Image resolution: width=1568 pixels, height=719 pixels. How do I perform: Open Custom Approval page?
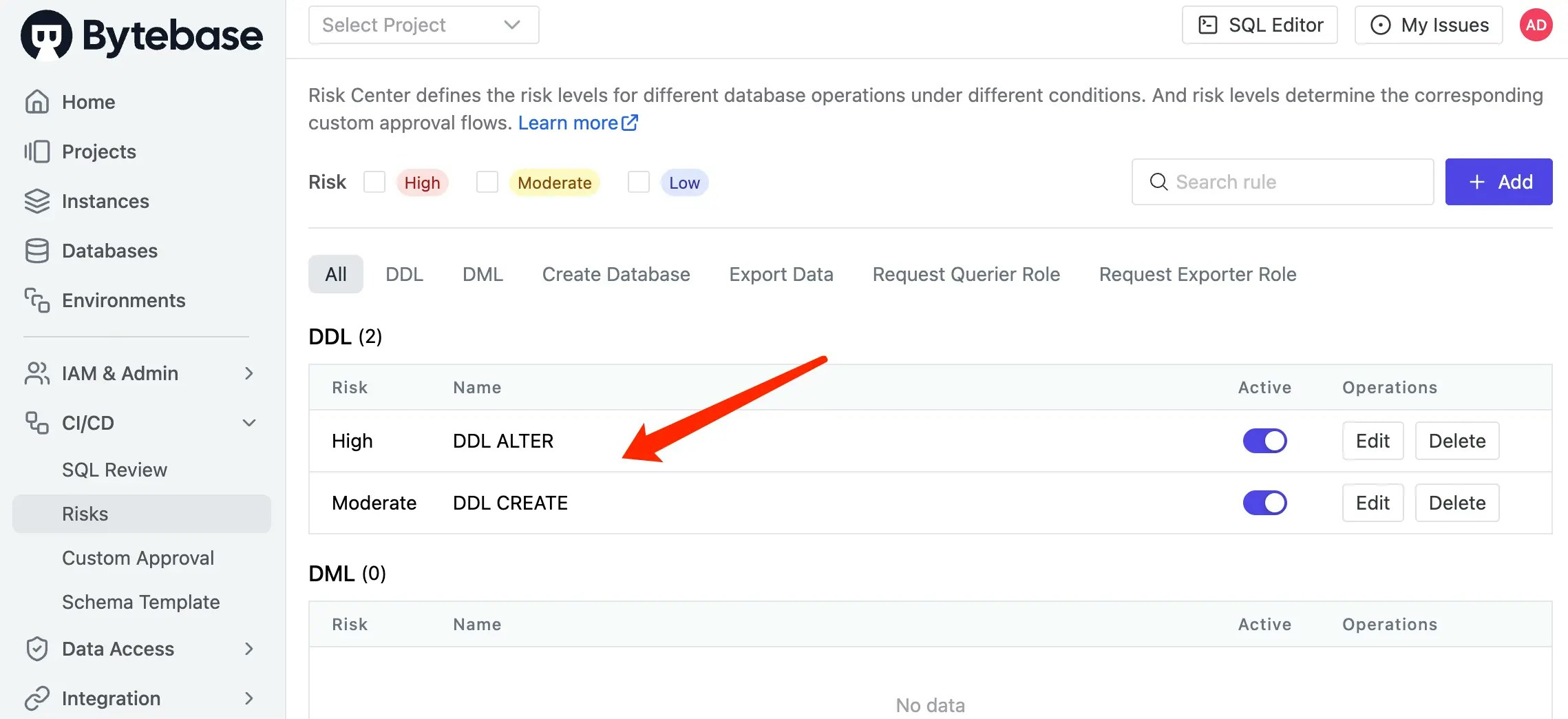click(138, 558)
